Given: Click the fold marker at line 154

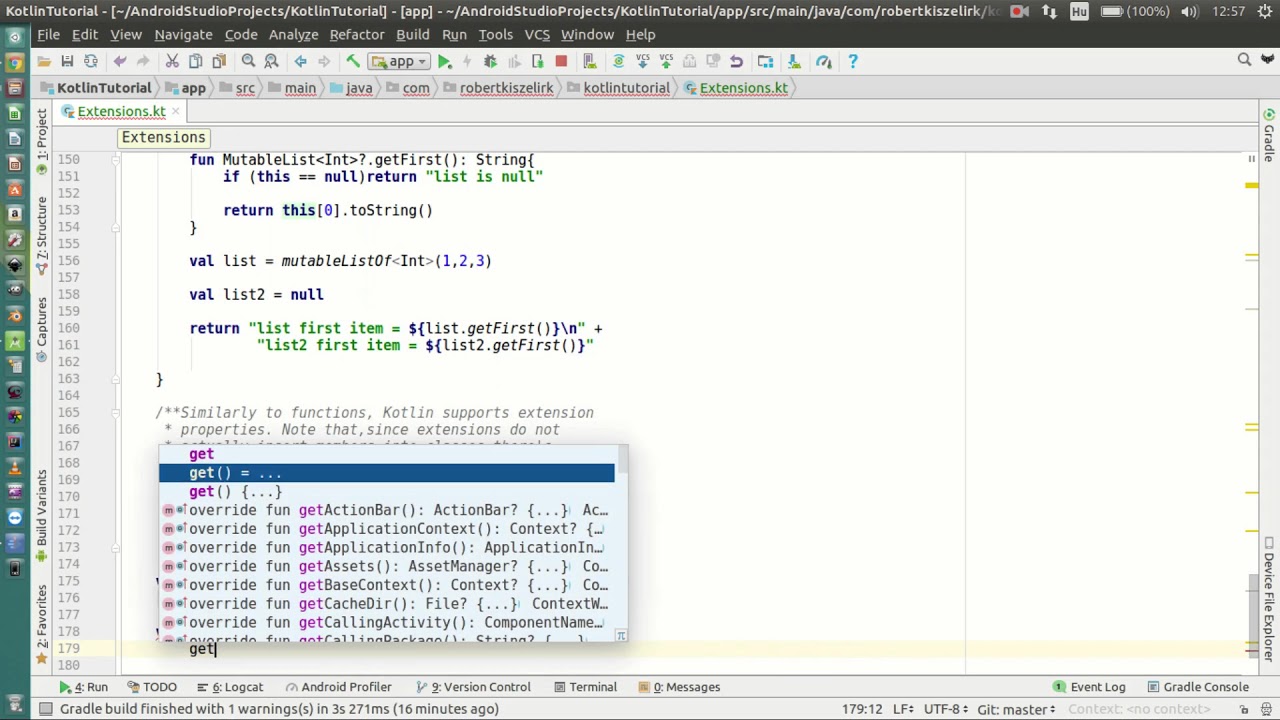Looking at the screenshot, I should [x=117, y=227].
